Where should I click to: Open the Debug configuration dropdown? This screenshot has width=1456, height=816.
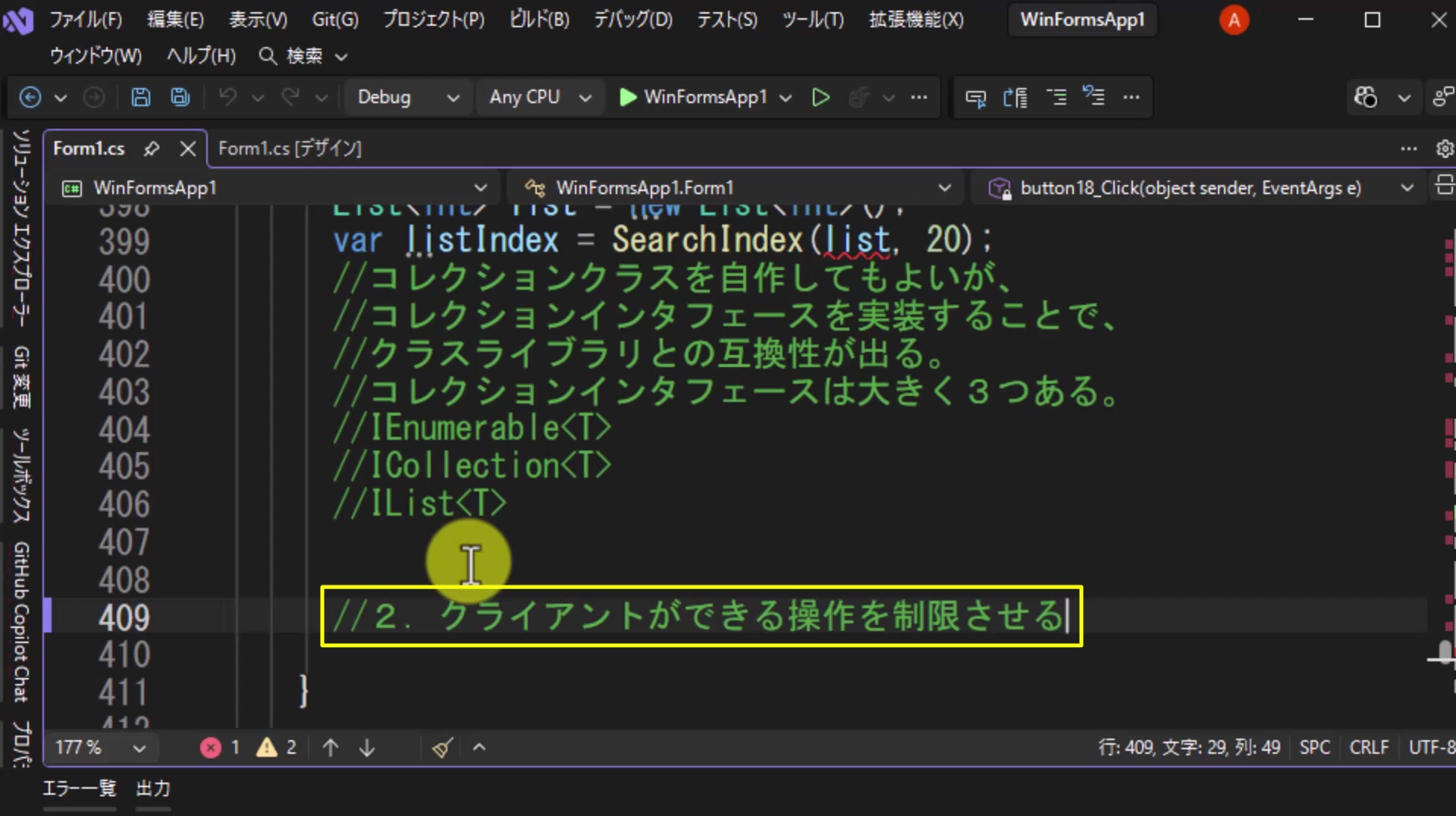point(408,97)
